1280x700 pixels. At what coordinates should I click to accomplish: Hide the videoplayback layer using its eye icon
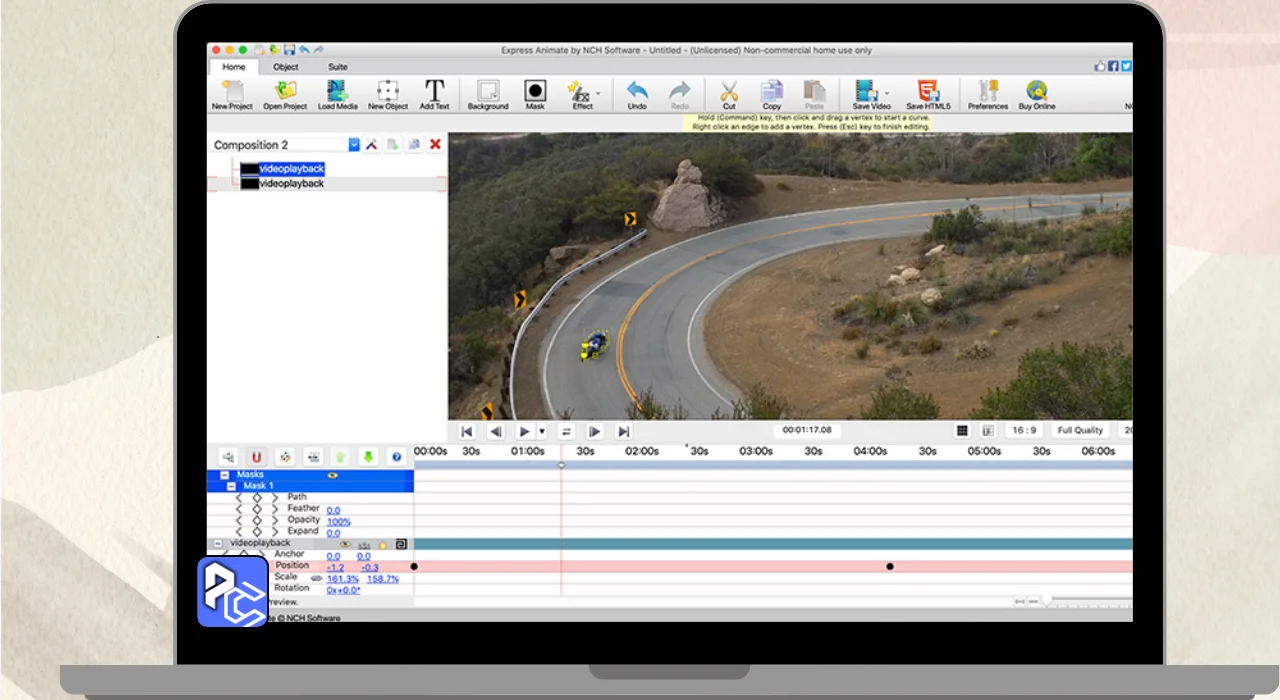pos(344,544)
